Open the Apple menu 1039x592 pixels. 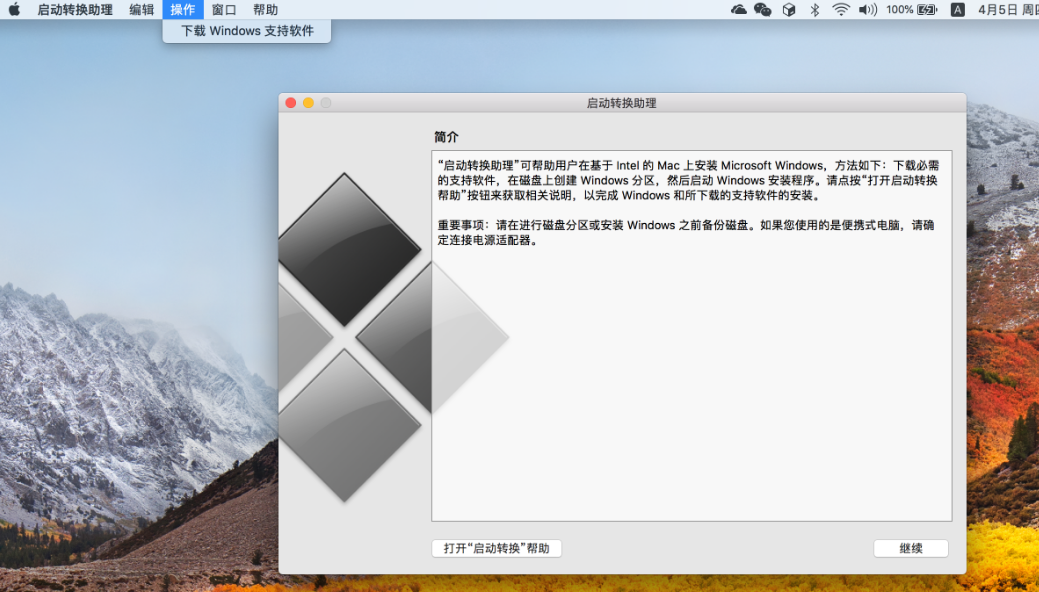coord(14,9)
